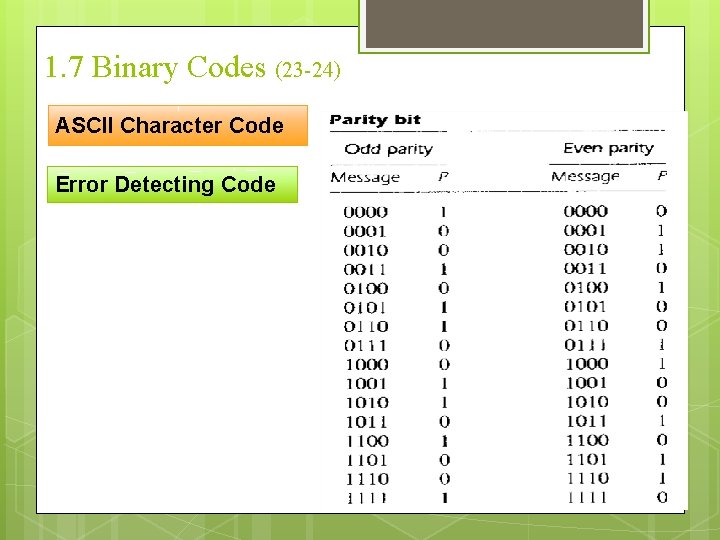This screenshot has width=720, height=540.
Task: Click the ASCII Character Code orange button
Action: [x=178, y=125]
